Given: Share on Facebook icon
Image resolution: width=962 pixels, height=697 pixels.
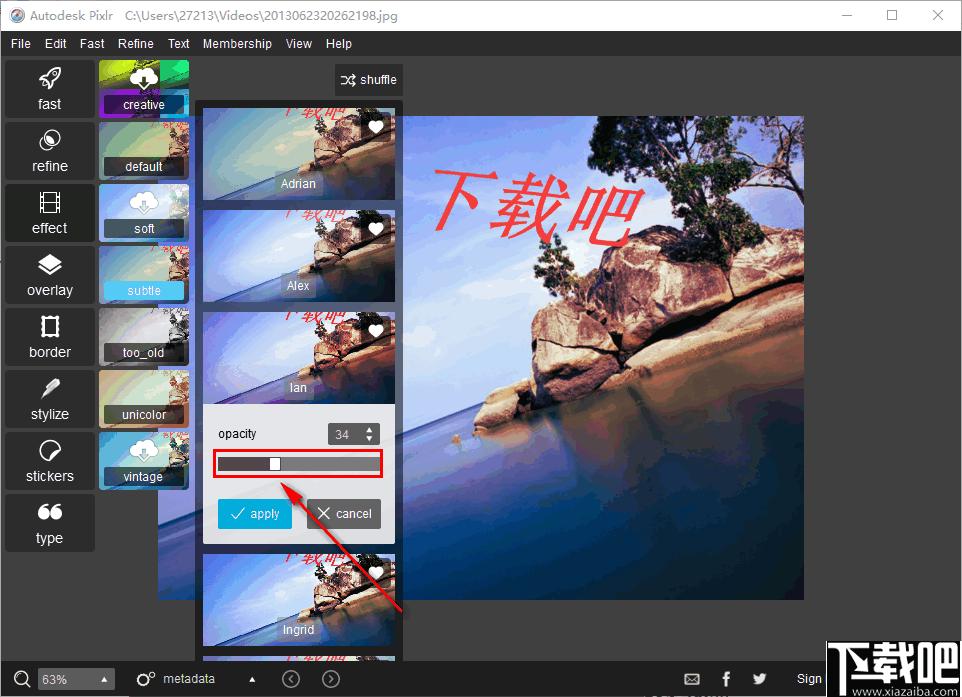Looking at the screenshot, I should (x=726, y=679).
